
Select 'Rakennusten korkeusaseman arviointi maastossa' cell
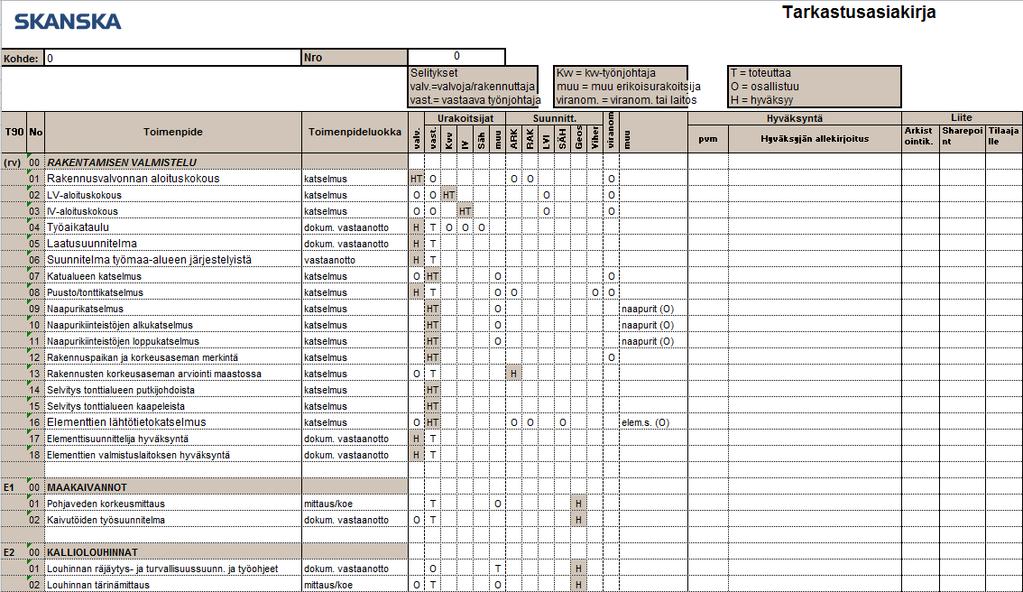click(173, 373)
